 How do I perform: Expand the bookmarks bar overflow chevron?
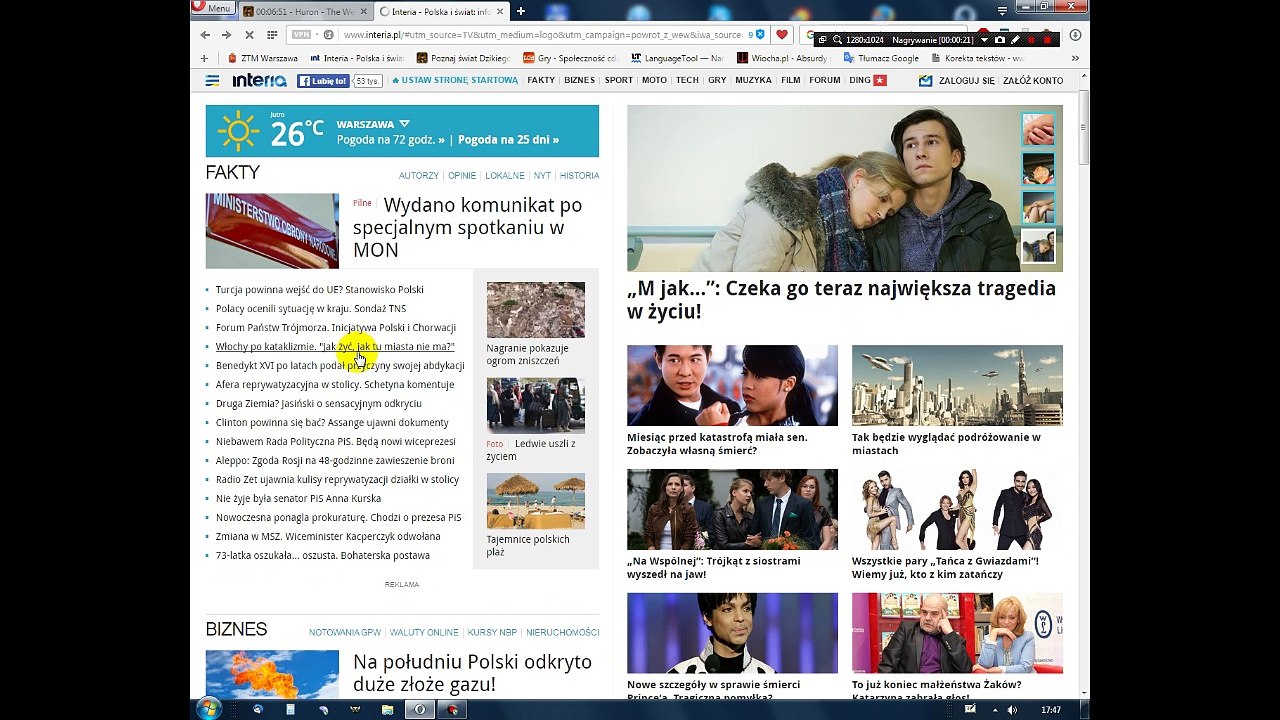point(1075,58)
